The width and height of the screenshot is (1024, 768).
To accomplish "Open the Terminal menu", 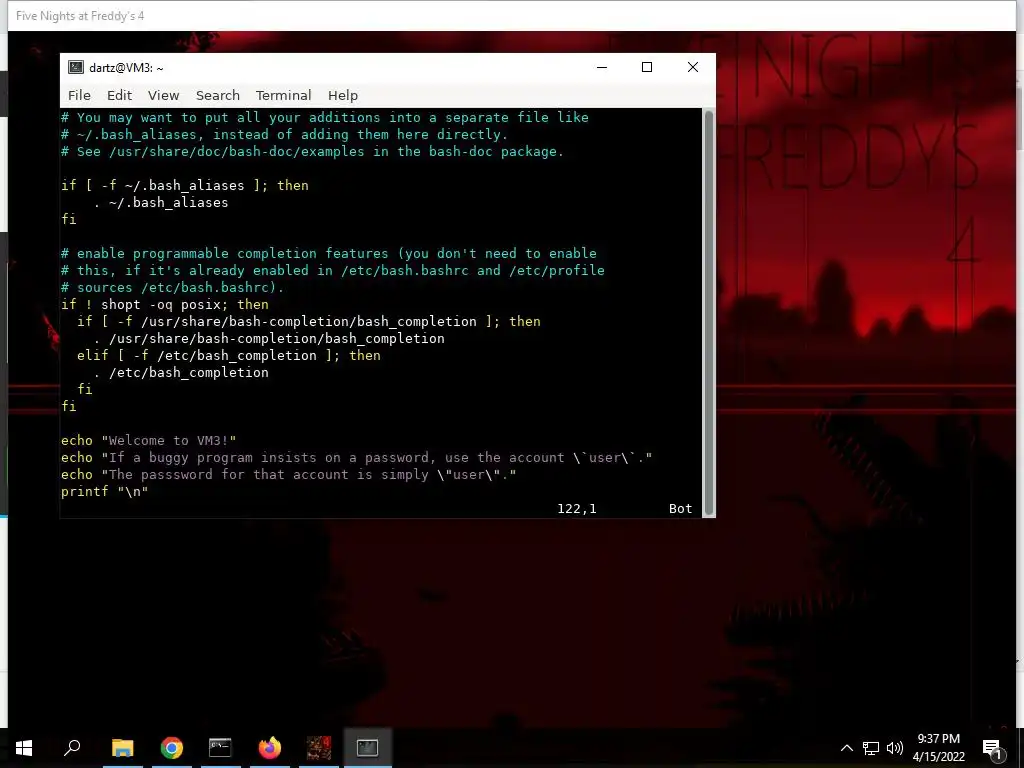I will click(x=283, y=95).
